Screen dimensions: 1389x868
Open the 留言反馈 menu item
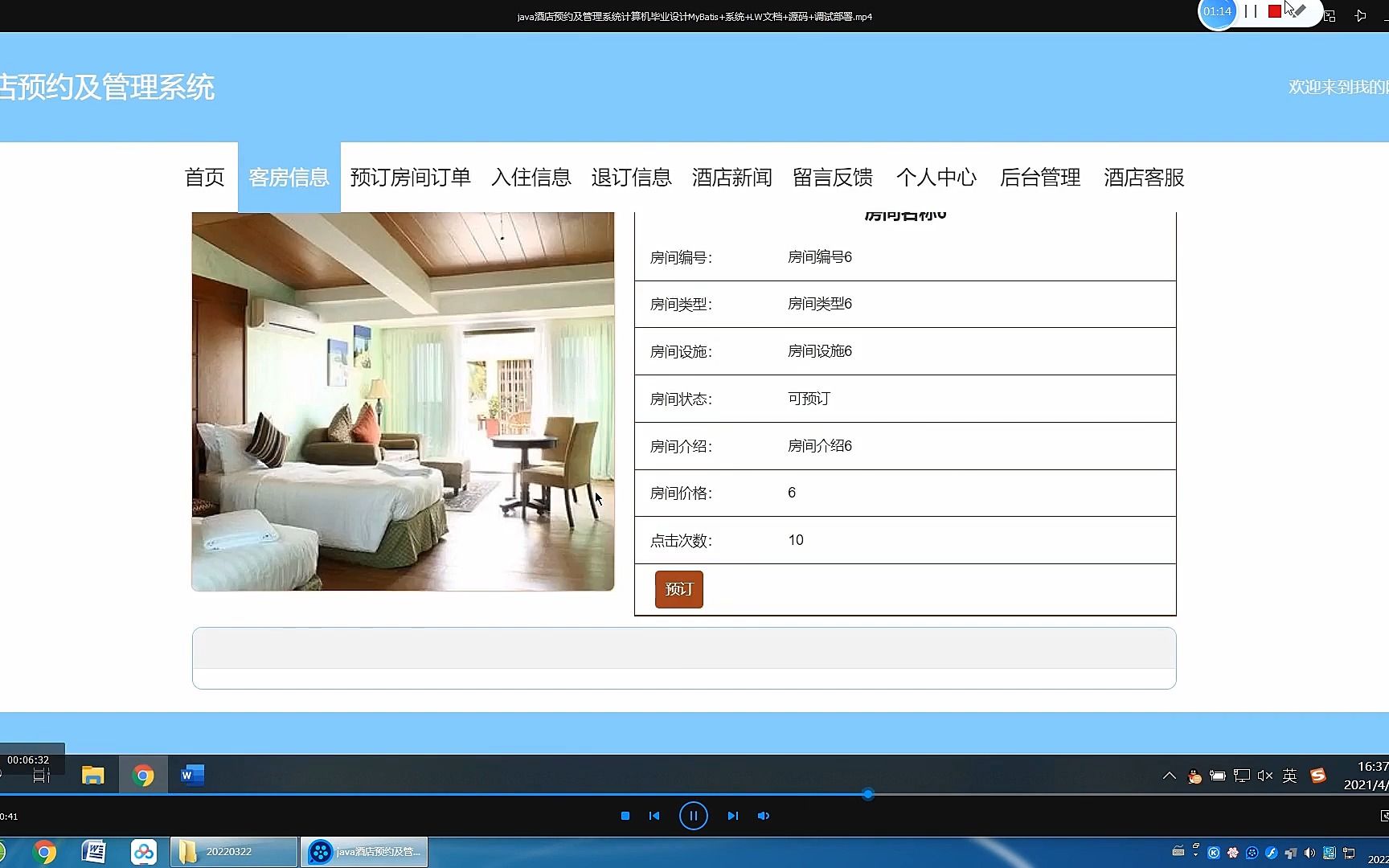coord(832,178)
